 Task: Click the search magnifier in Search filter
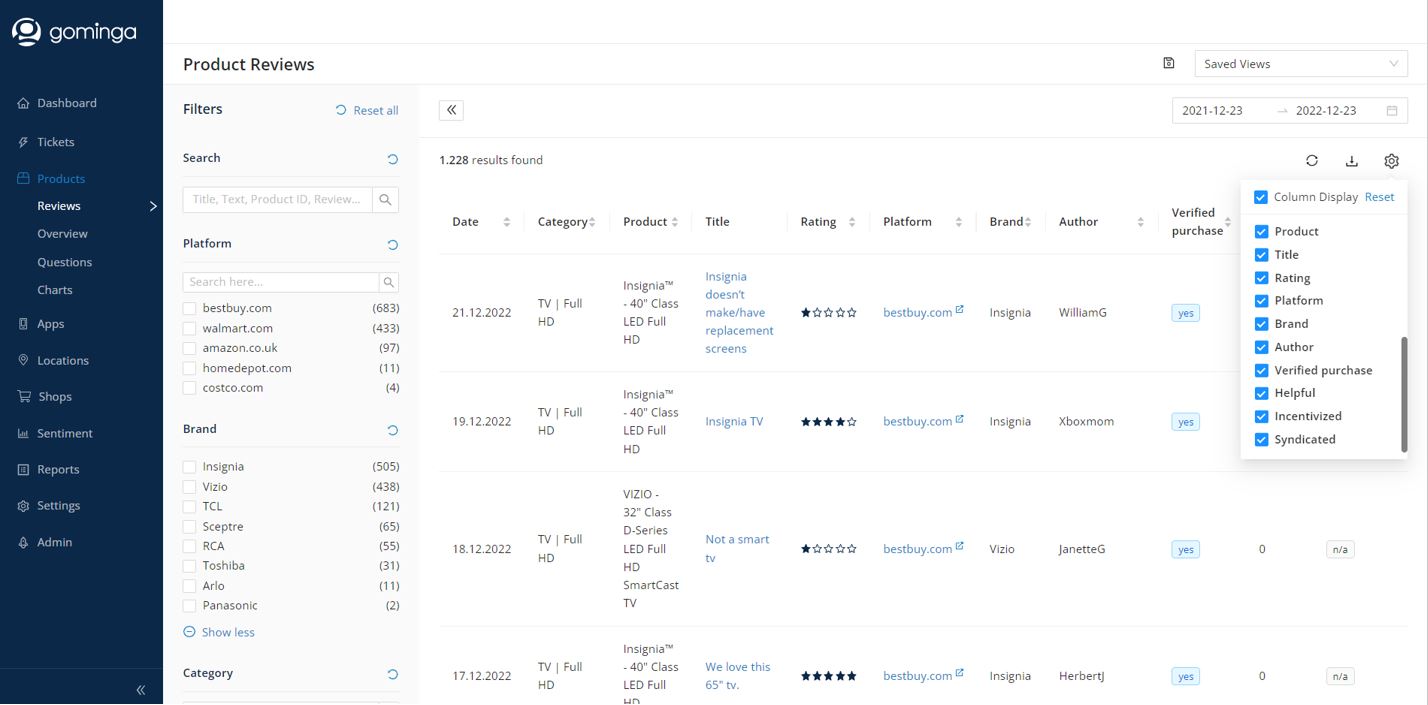(385, 199)
